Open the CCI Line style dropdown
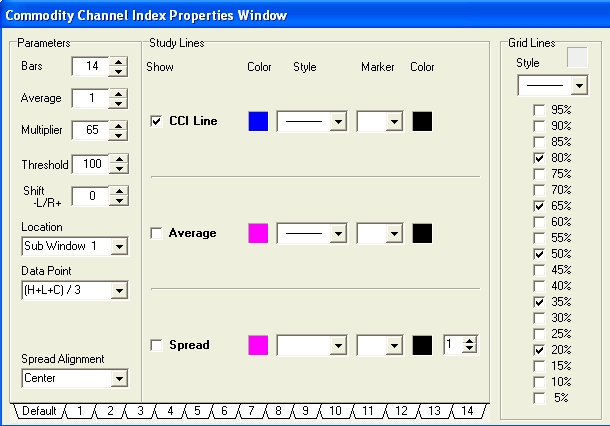Image resolution: width=610 pixels, height=426 pixels. click(338, 121)
